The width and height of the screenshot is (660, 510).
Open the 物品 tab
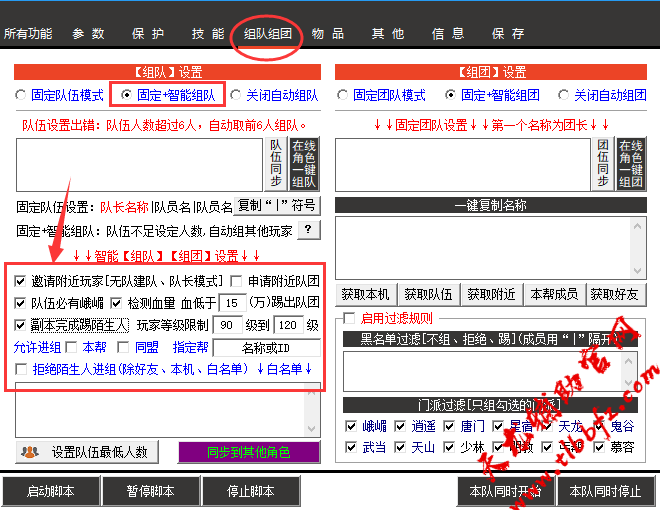(328, 33)
